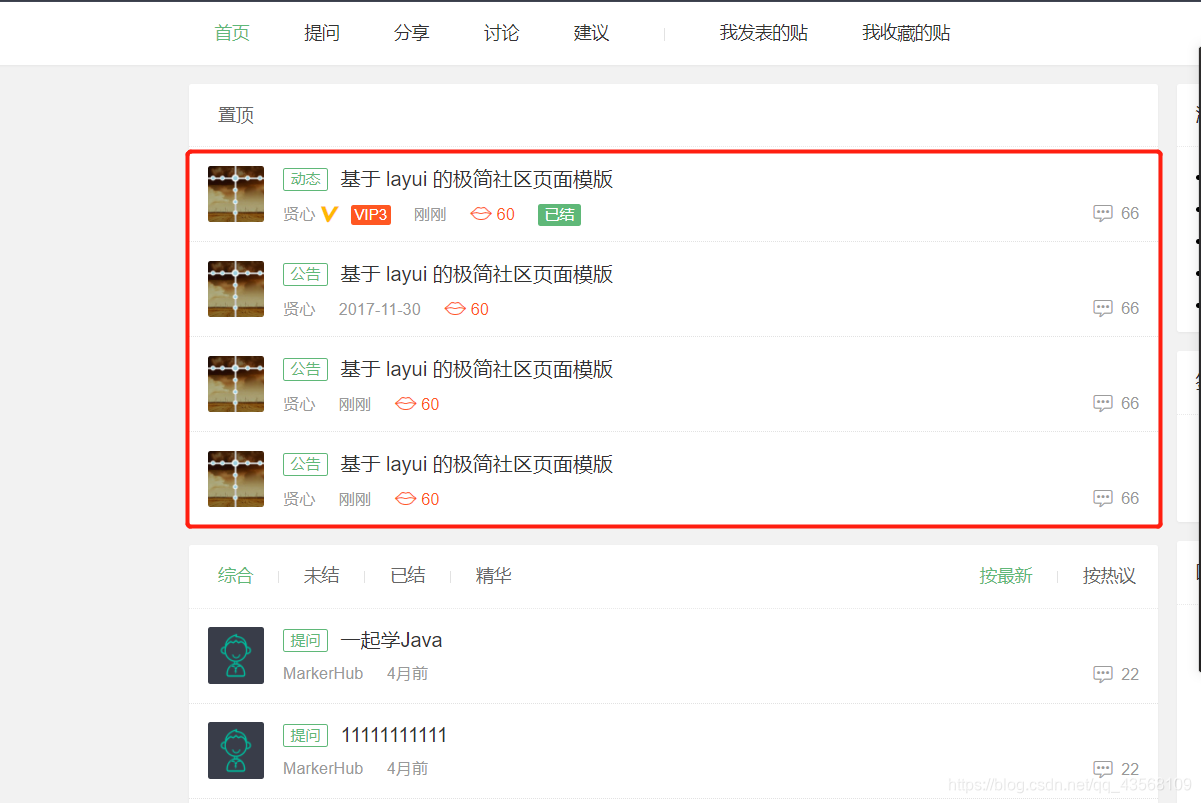
Task: Open 我发表的贴 from the top bar
Action: (x=764, y=33)
